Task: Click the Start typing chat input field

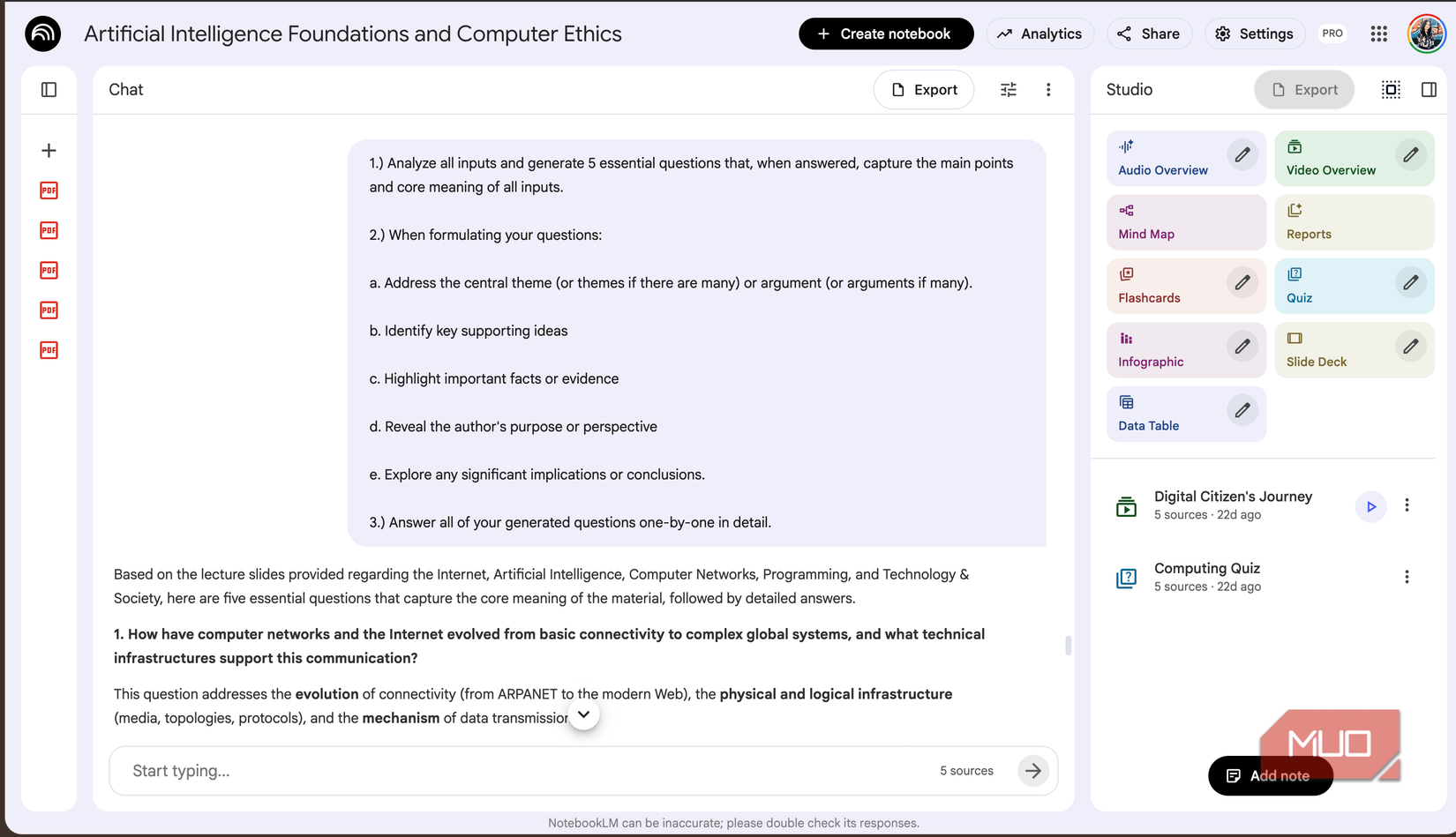Action: click(529, 771)
